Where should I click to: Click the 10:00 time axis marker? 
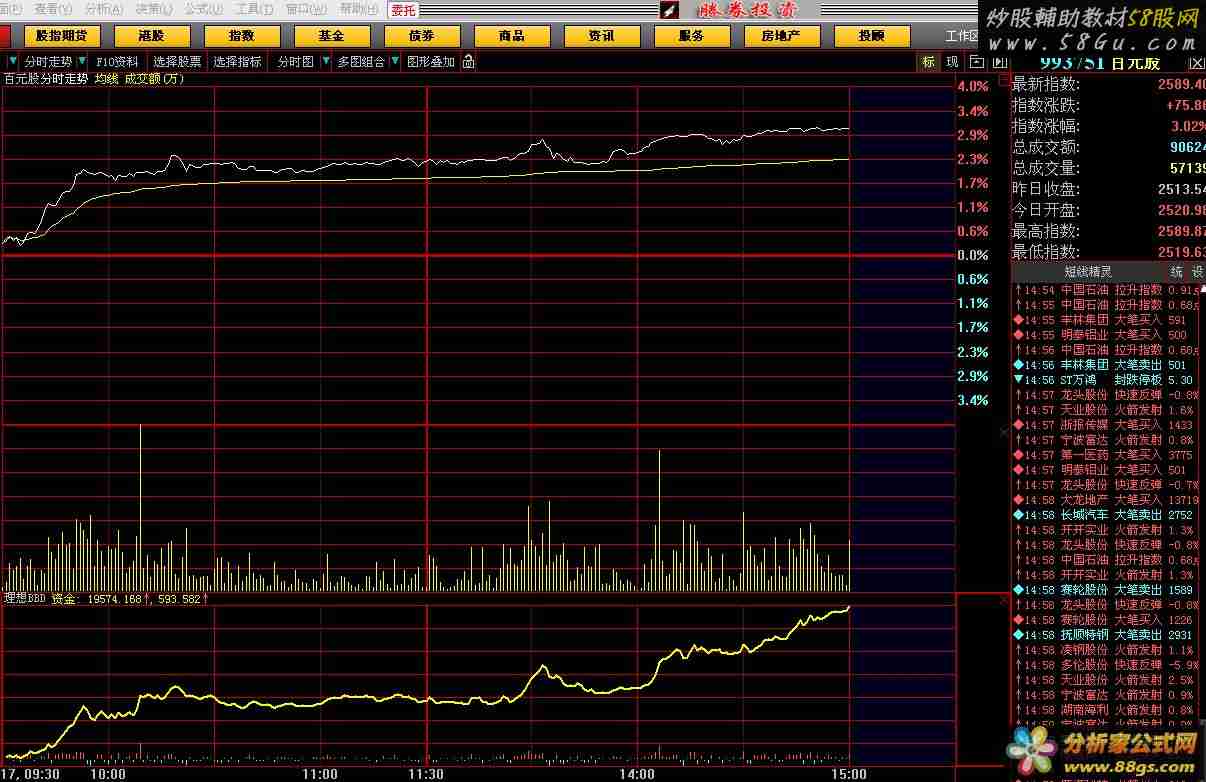(x=108, y=774)
